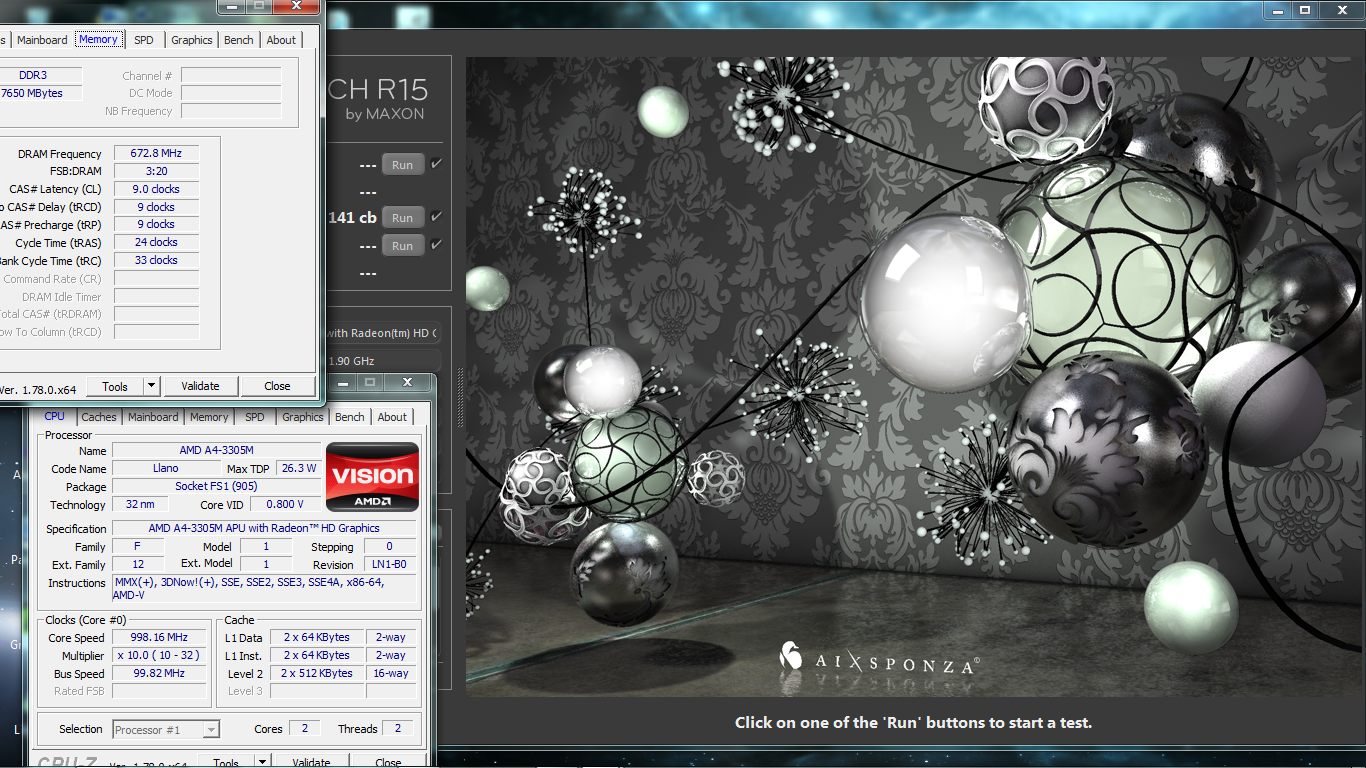Screen dimensions: 1366x768
Task: Minimize the CPU-Z Memory window
Action: pos(233,5)
